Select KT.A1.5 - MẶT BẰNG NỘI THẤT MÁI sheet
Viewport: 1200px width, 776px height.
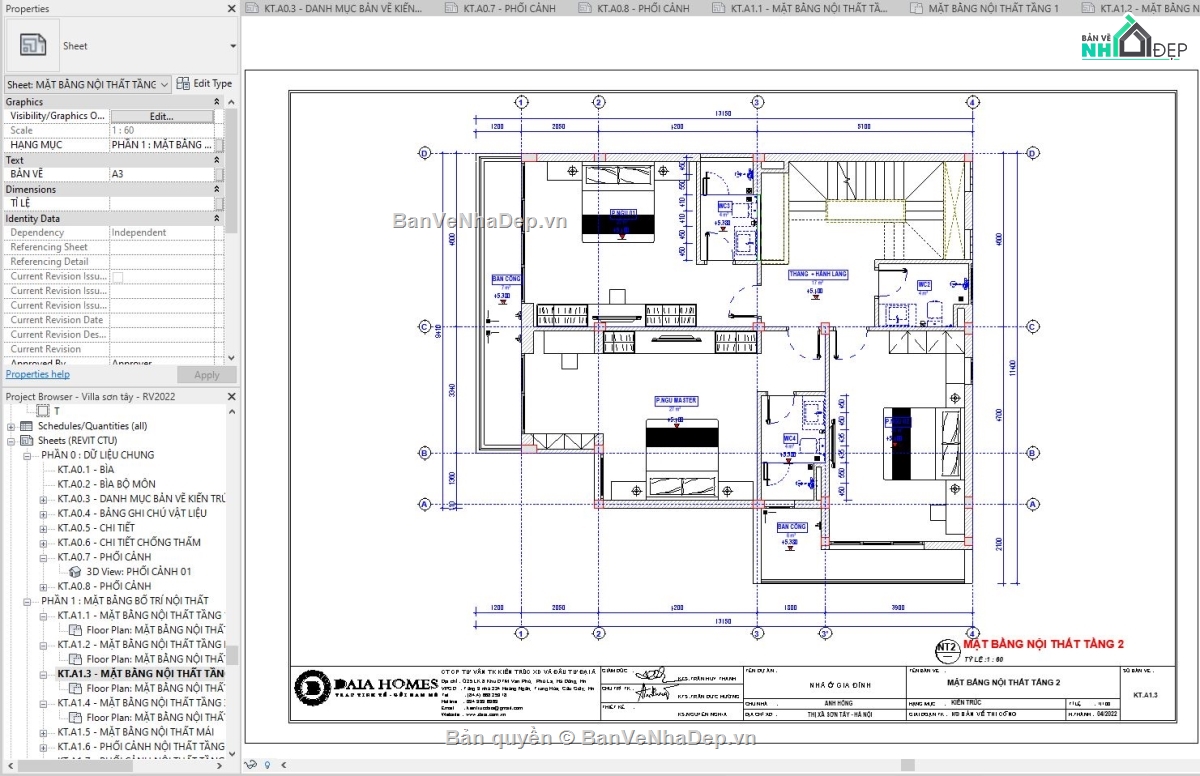pos(135,732)
